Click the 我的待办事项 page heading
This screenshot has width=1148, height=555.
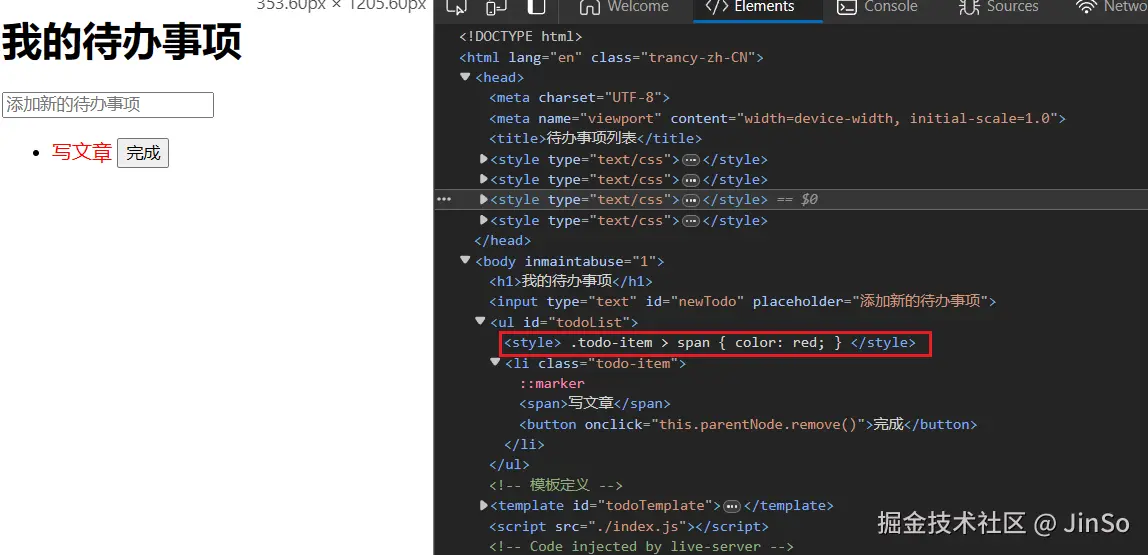[122, 42]
